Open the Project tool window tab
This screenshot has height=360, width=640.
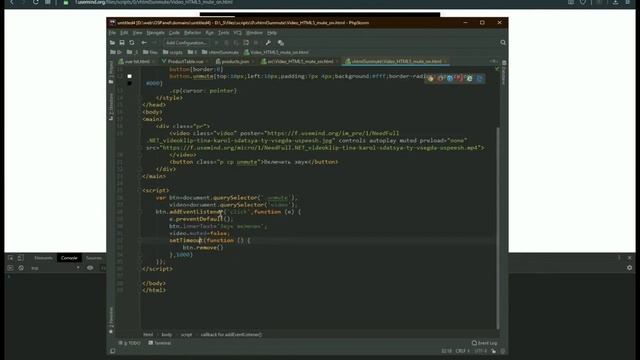[x=111, y=72]
